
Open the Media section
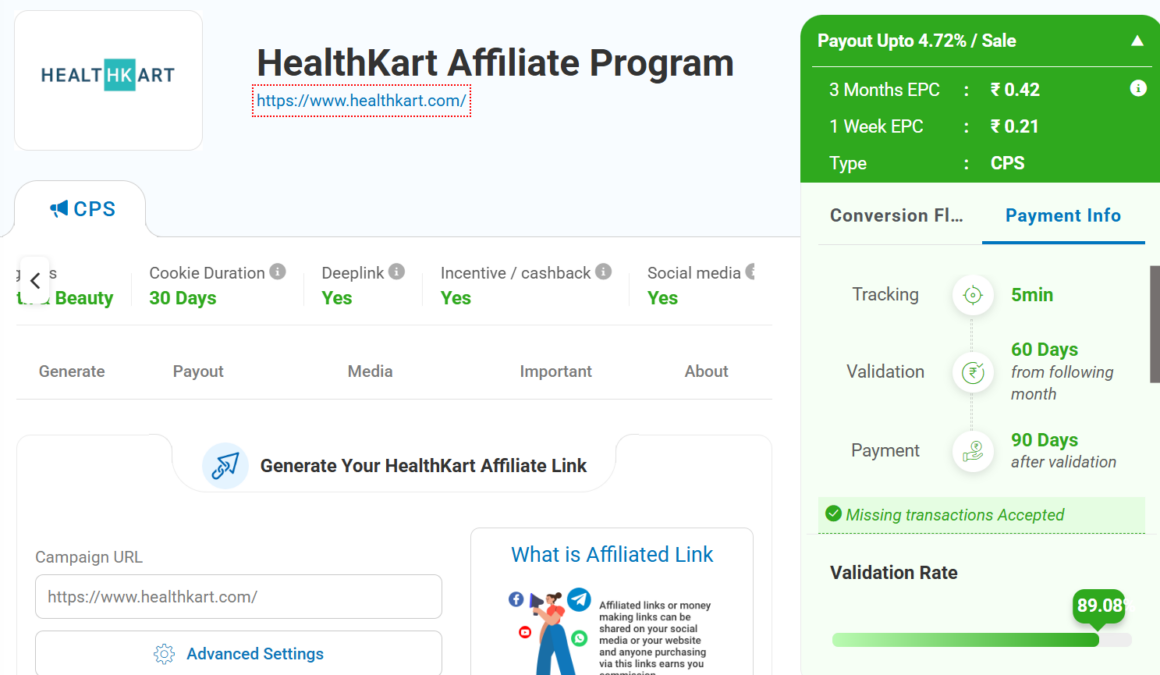coord(370,371)
